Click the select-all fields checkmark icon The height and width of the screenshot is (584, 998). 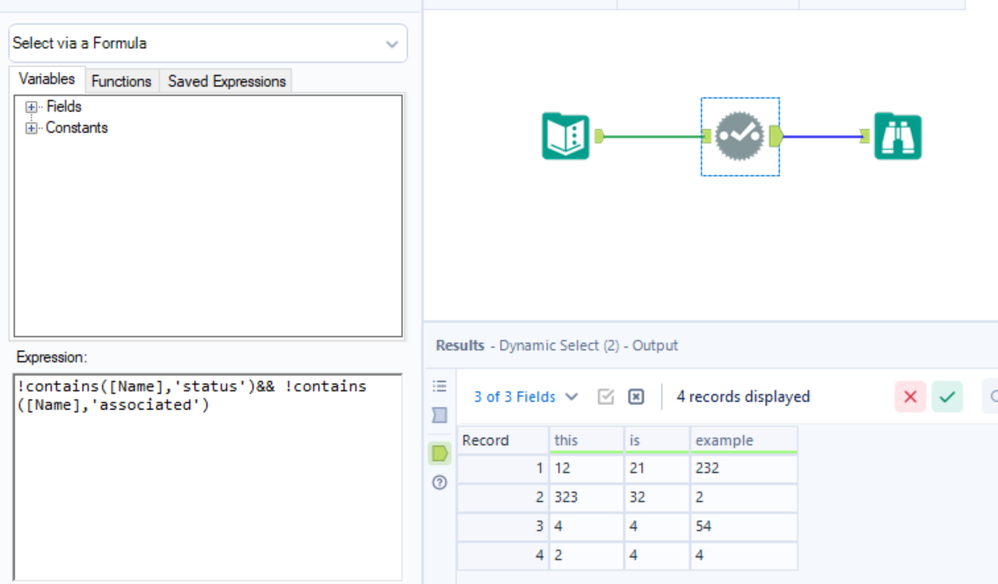coord(606,397)
